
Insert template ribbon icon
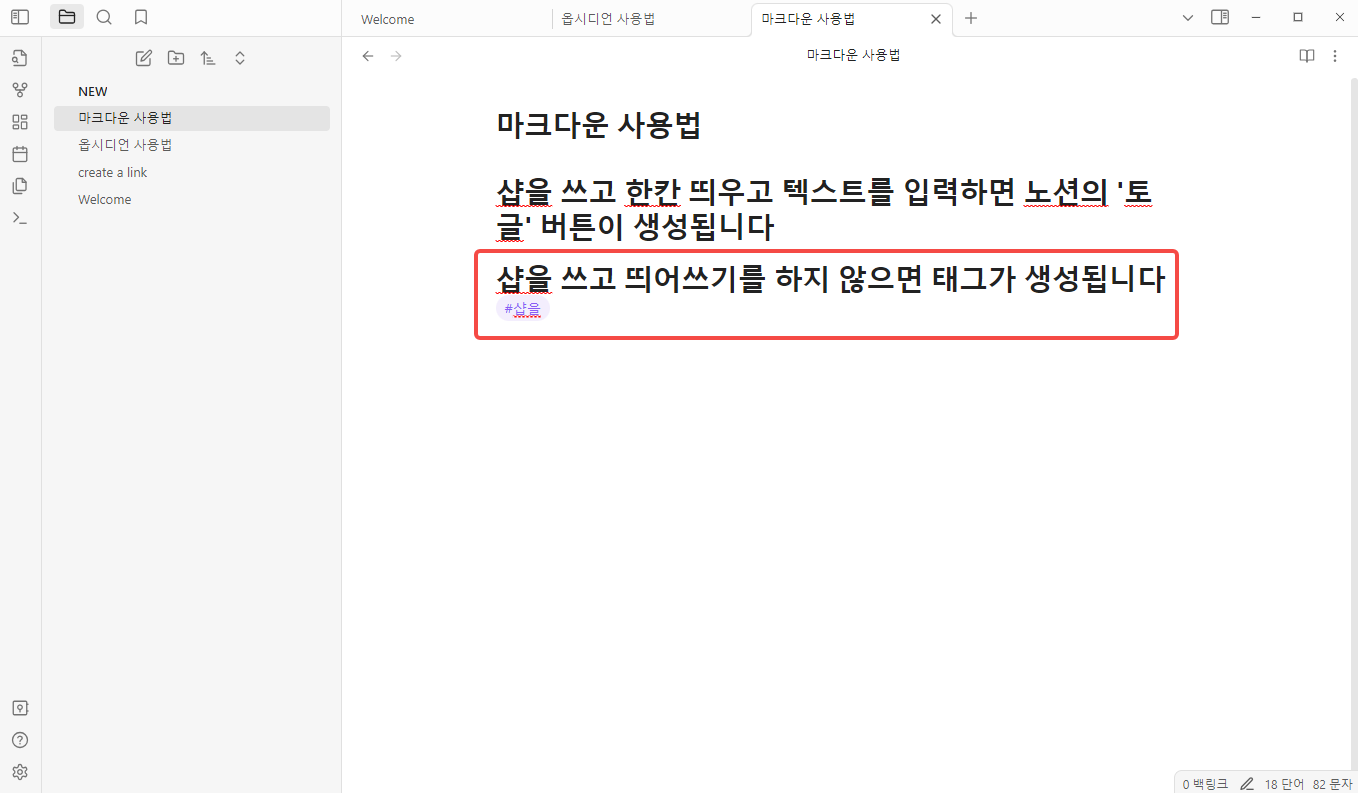point(20,186)
